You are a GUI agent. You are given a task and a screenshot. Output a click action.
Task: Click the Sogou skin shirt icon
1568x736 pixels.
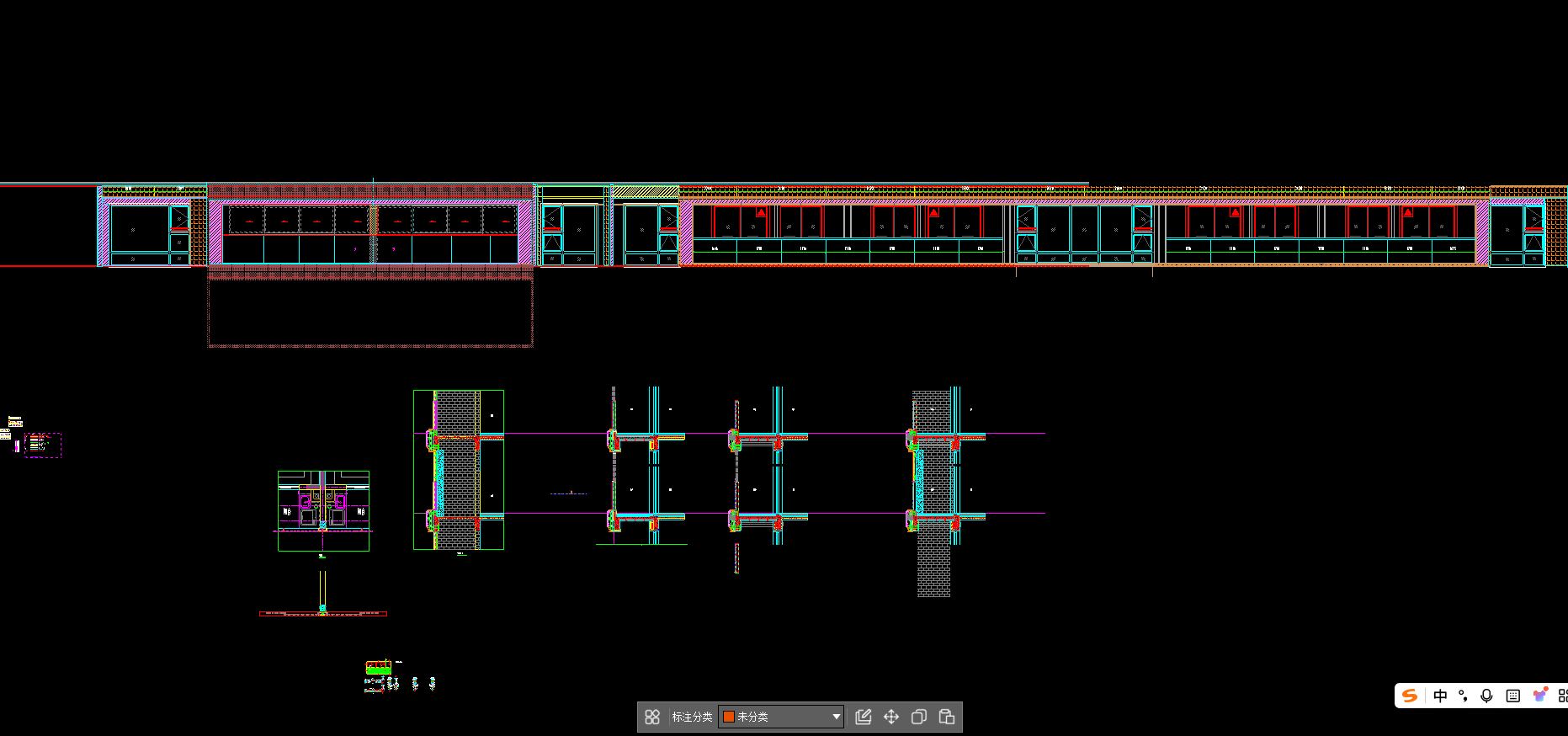1539,696
